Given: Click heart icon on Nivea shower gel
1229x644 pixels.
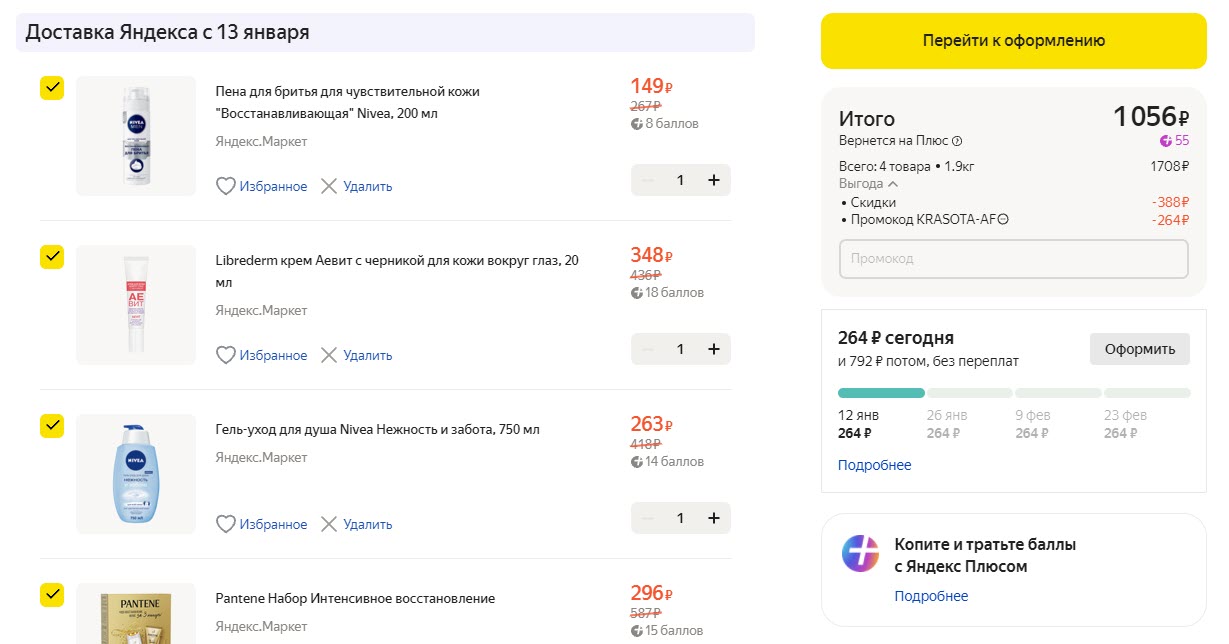Looking at the screenshot, I should pyautogui.click(x=226, y=524).
